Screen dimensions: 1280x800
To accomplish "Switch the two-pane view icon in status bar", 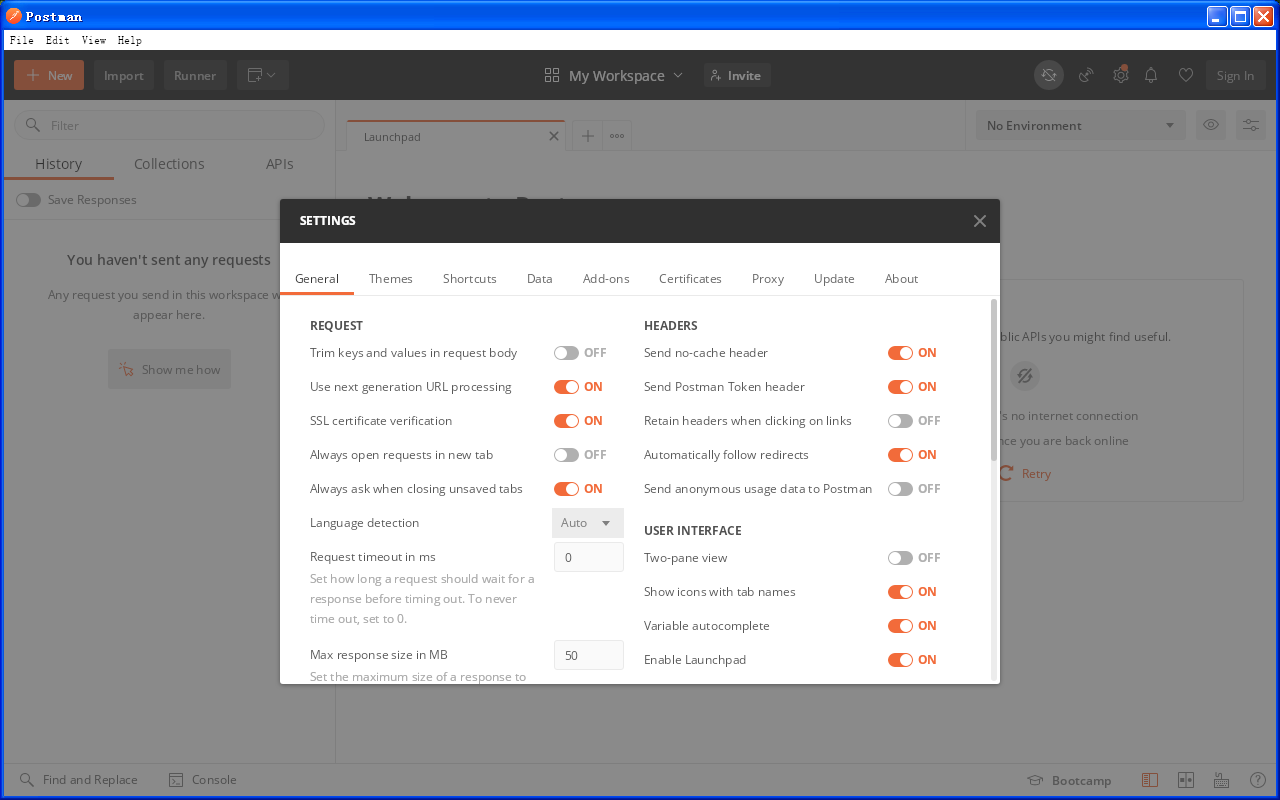I will click(x=1186, y=780).
